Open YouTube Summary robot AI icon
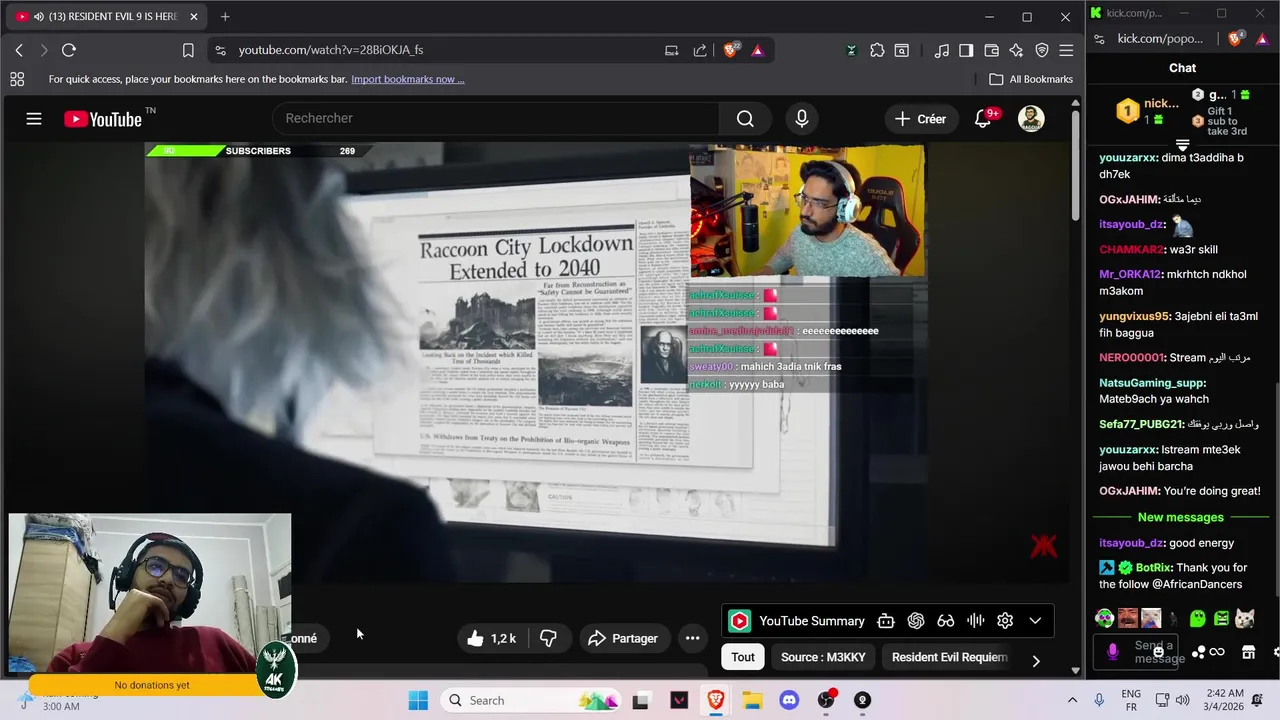This screenshot has width=1280, height=720. pos(885,621)
